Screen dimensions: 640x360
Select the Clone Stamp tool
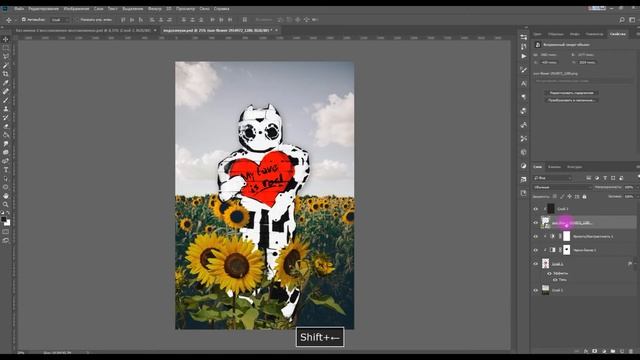pos(6,109)
